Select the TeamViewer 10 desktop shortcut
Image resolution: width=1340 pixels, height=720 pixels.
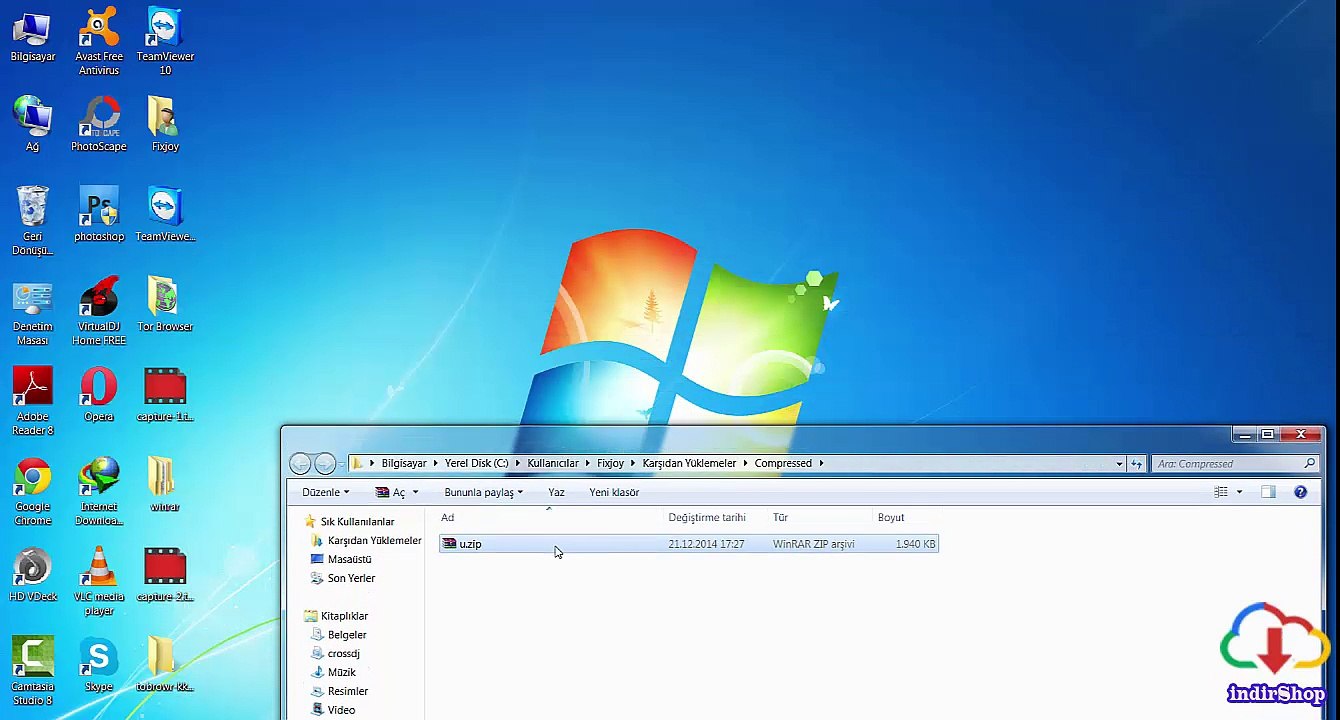tap(165, 42)
